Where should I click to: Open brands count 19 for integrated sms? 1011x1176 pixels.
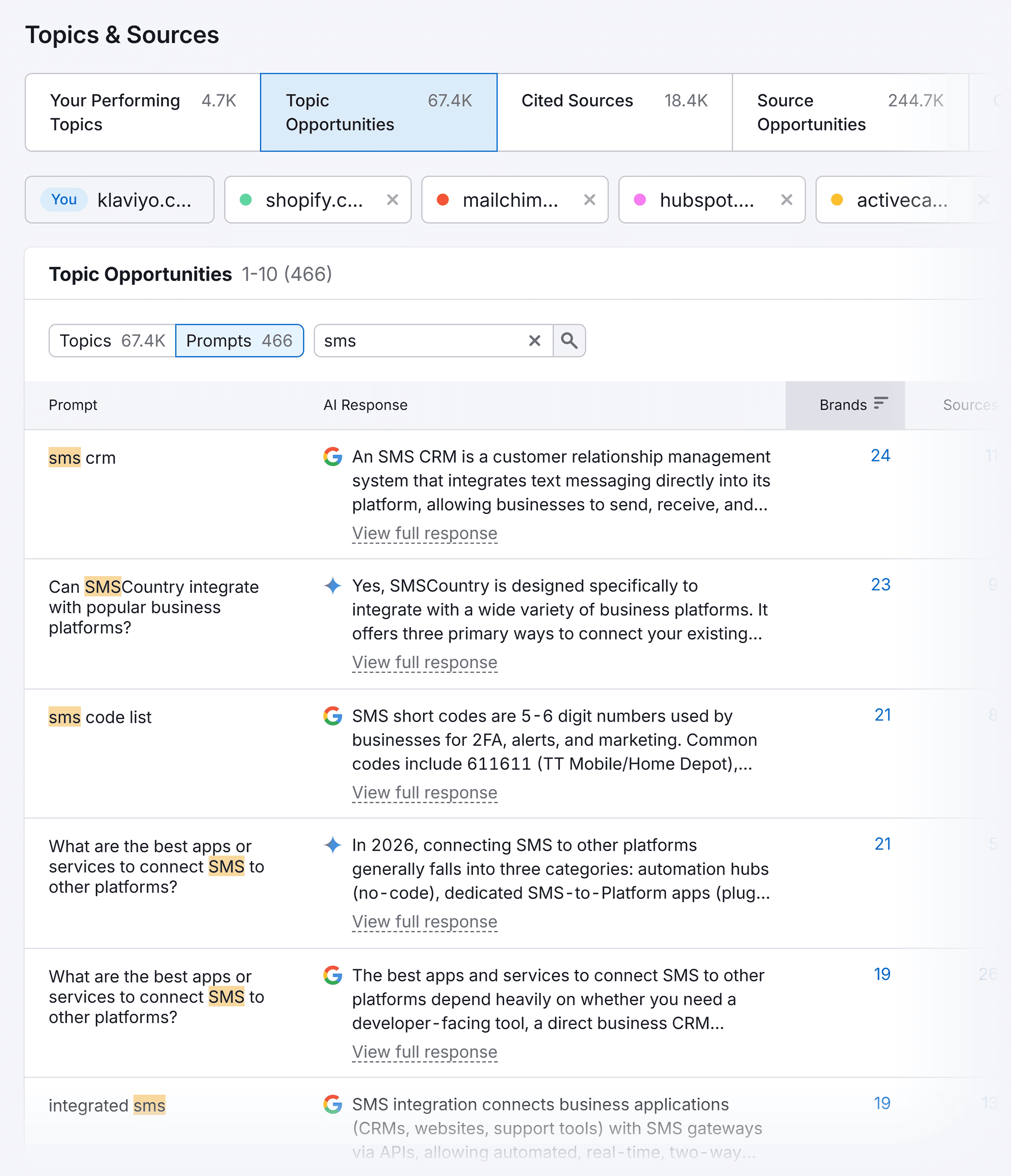[x=882, y=1103]
